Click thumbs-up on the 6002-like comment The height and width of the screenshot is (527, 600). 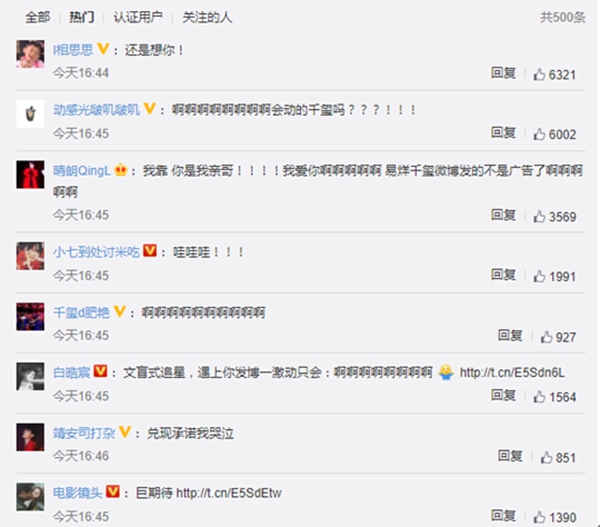coord(540,134)
